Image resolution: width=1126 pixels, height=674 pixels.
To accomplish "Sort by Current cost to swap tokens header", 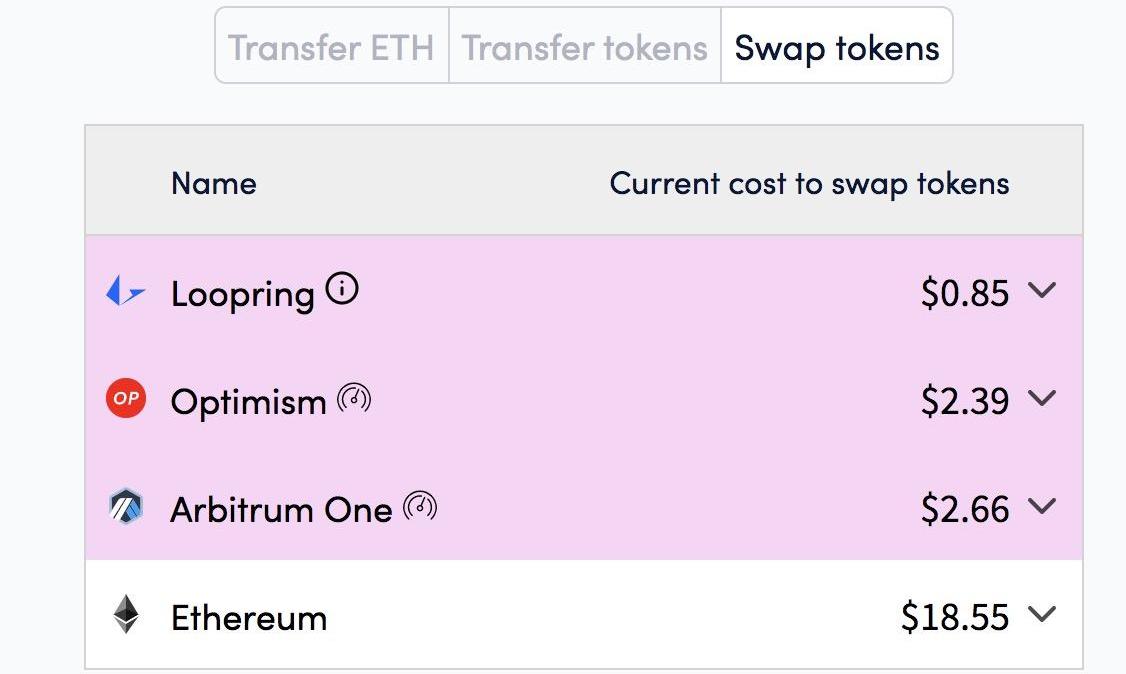I will [x=809, y=184].
